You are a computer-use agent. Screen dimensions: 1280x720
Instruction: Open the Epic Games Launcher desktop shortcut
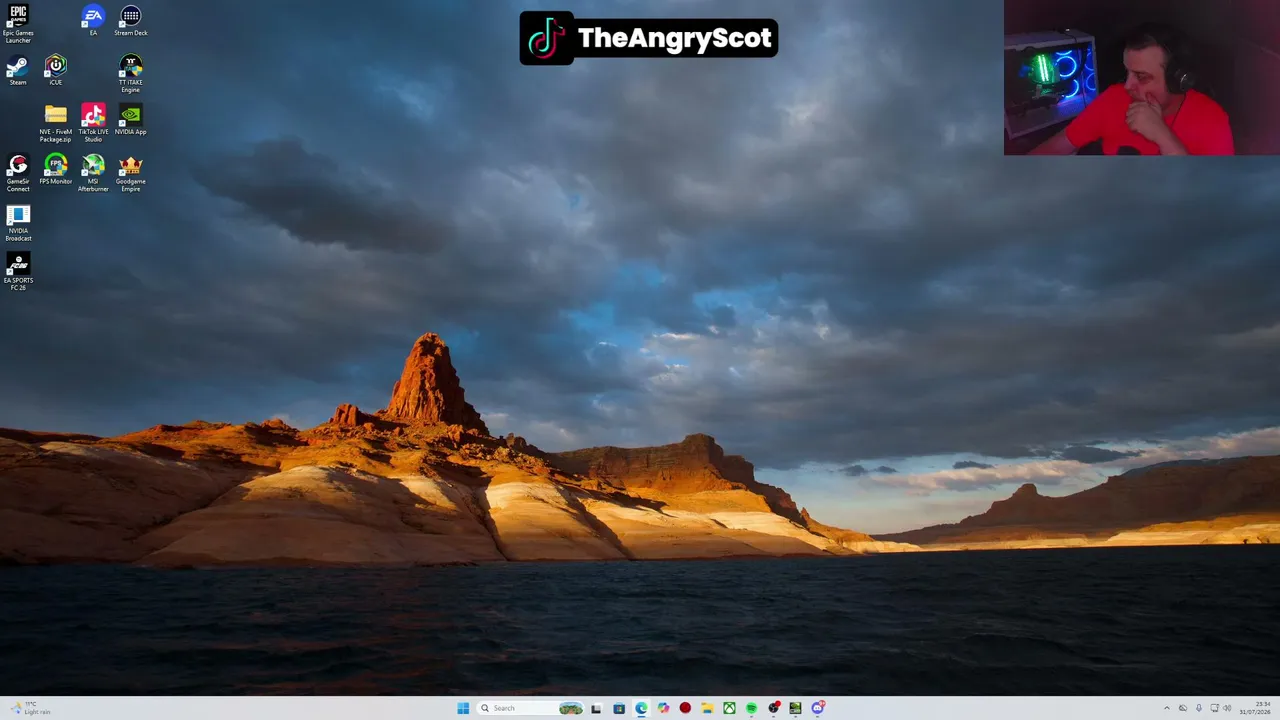point(18,24)
